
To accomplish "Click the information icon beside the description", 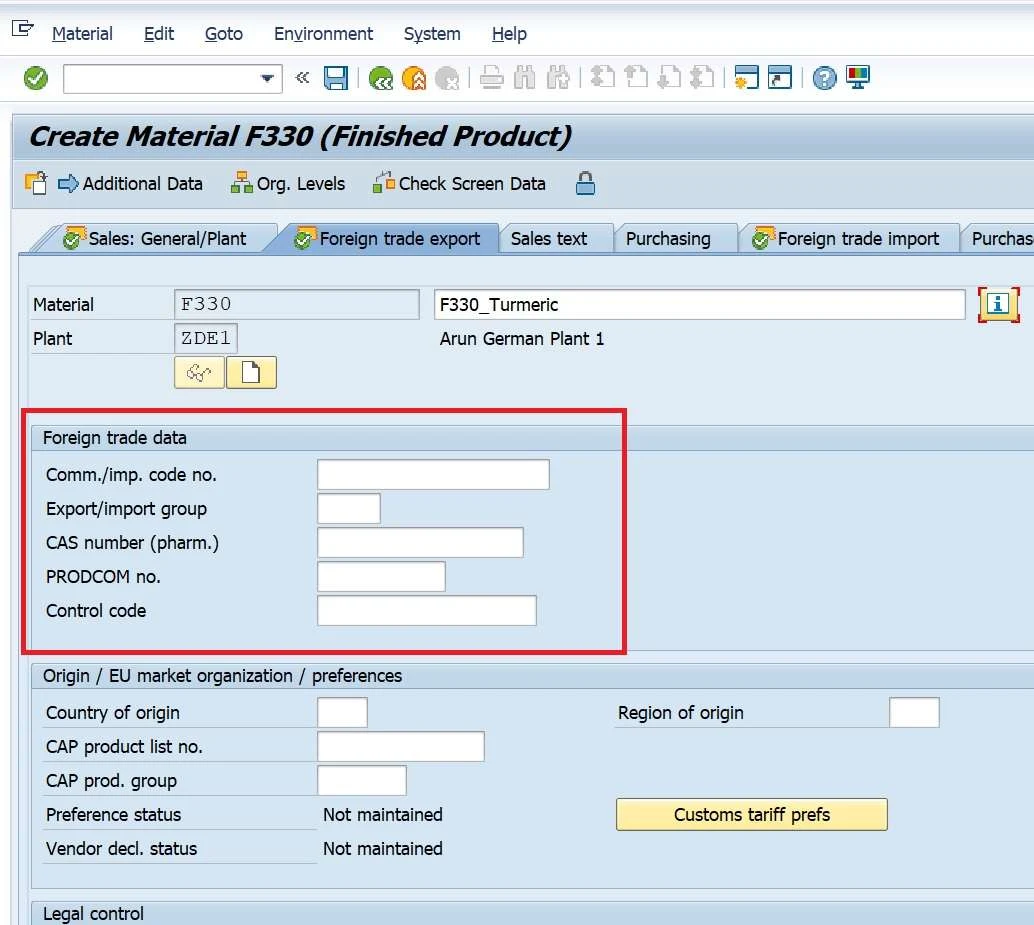I will pyautogui.click(x=998, y=304).
